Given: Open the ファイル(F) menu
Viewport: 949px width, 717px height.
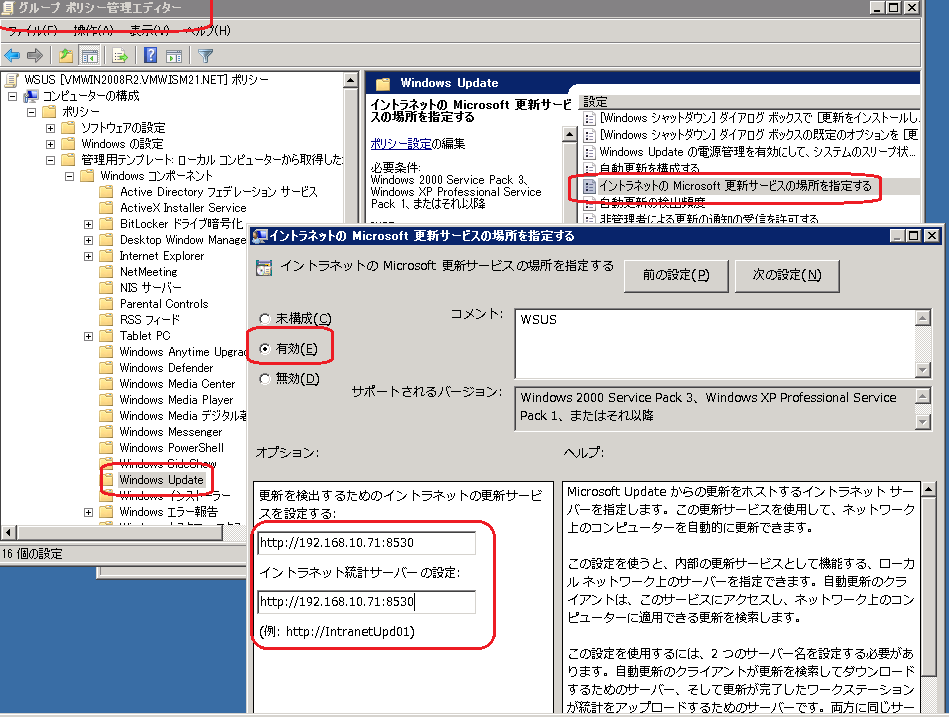Looking at the screenshot, I should (32, 30).
